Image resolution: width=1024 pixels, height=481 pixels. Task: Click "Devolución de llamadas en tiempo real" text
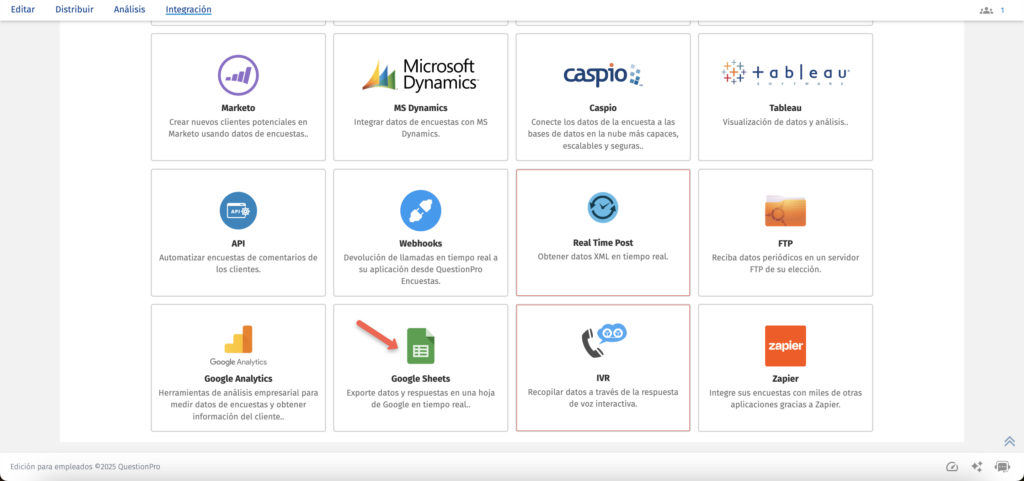pos(421,269)
